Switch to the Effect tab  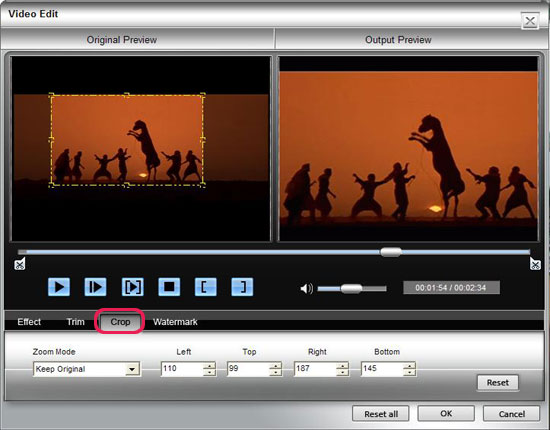[29, 322]
